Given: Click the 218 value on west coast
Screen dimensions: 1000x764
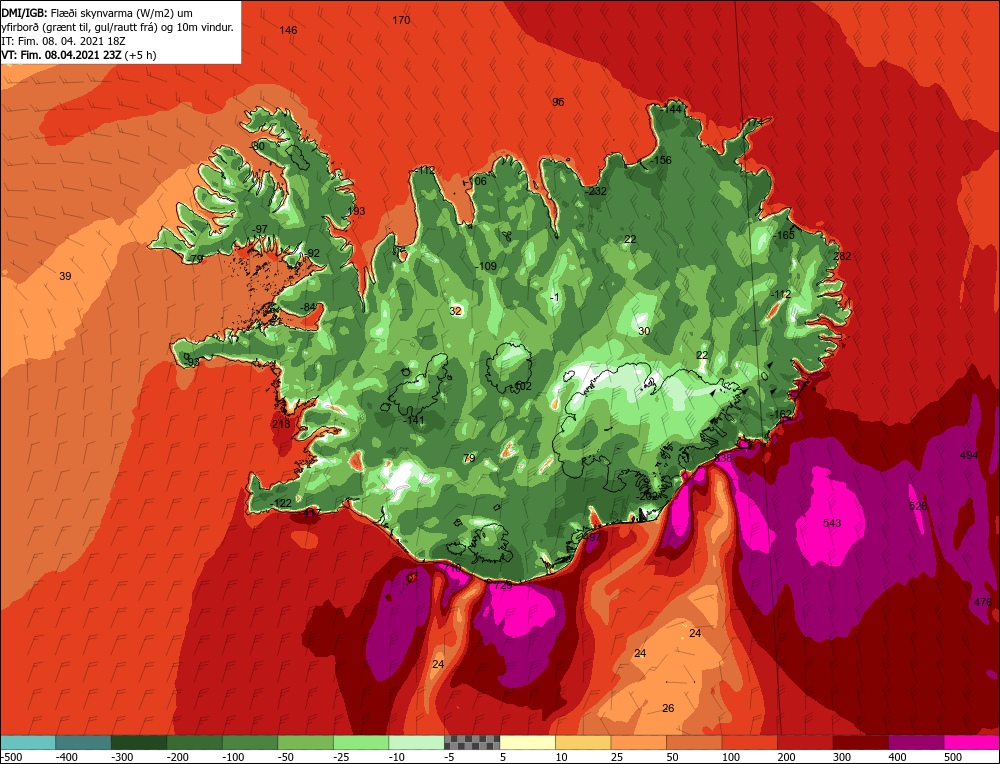Looking at the screenshot, I should pyautogui.click(x=281, y=424).
